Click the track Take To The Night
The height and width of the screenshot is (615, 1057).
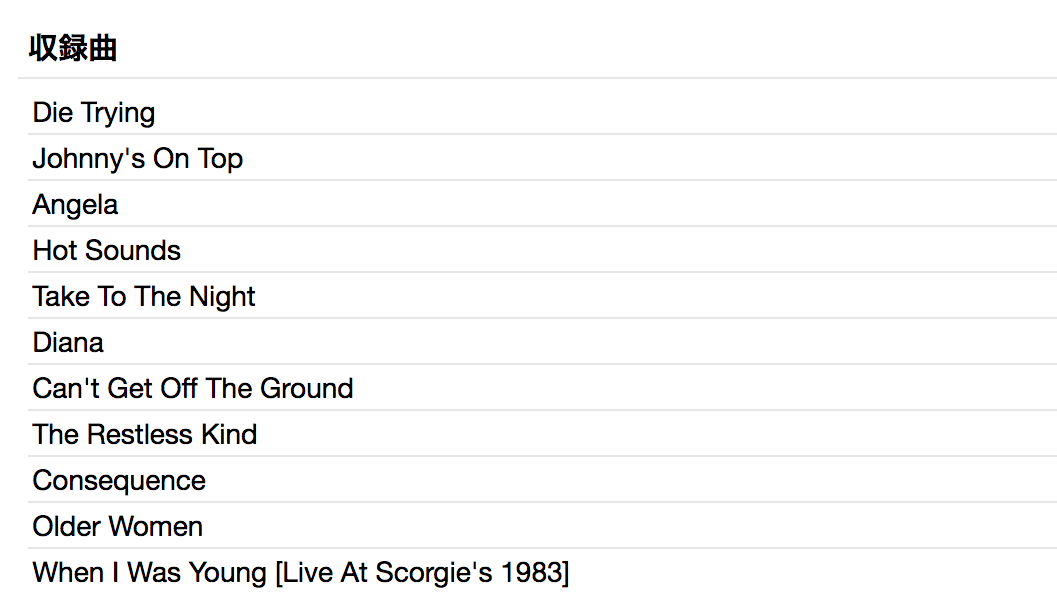click(x=144, y=296)
